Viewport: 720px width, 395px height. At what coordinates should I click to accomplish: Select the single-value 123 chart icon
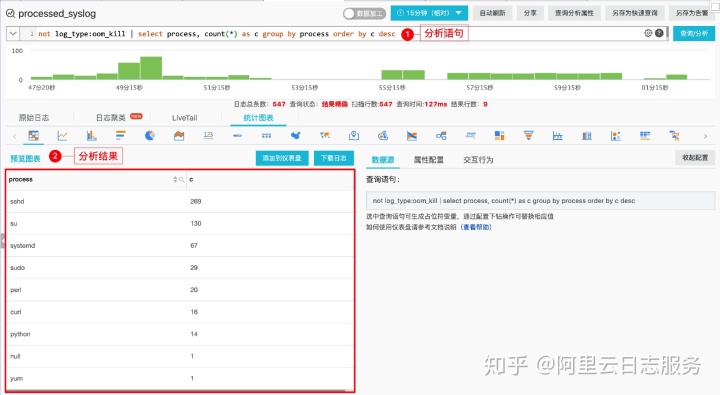[x=208, y=135]
